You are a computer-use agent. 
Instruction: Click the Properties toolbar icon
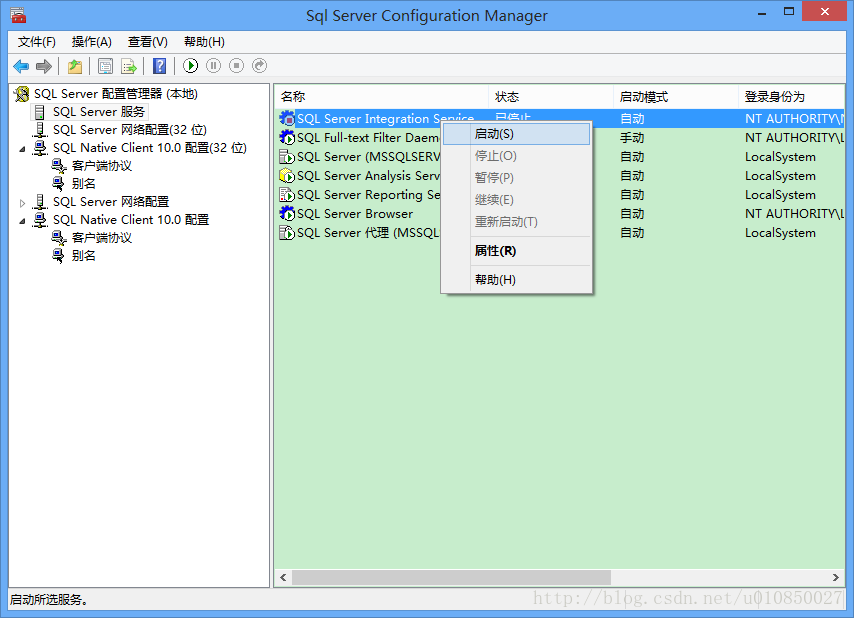[x=105, y=66]
